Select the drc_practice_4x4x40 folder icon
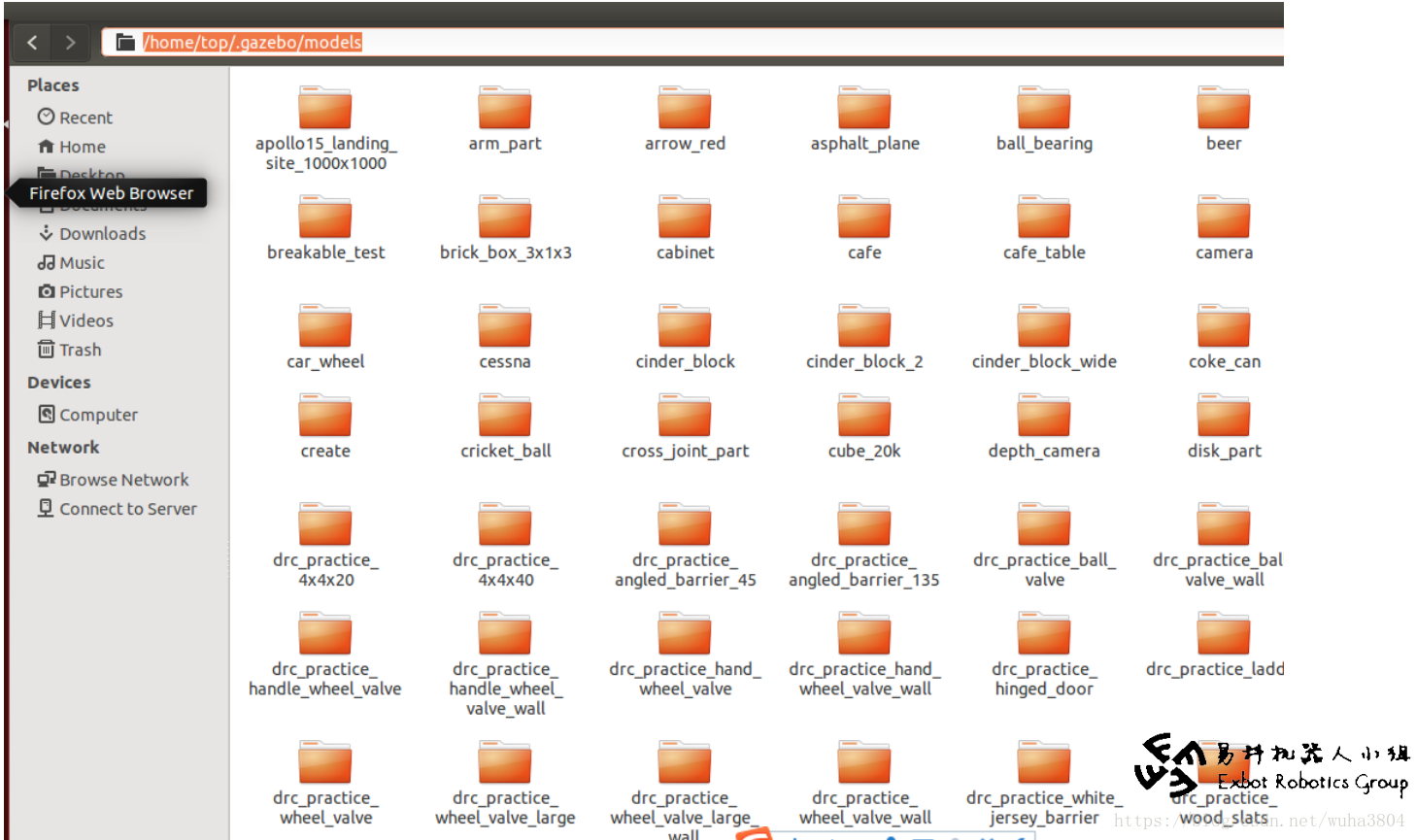This screenshot has height=840, width=1416. coord(505,523)
